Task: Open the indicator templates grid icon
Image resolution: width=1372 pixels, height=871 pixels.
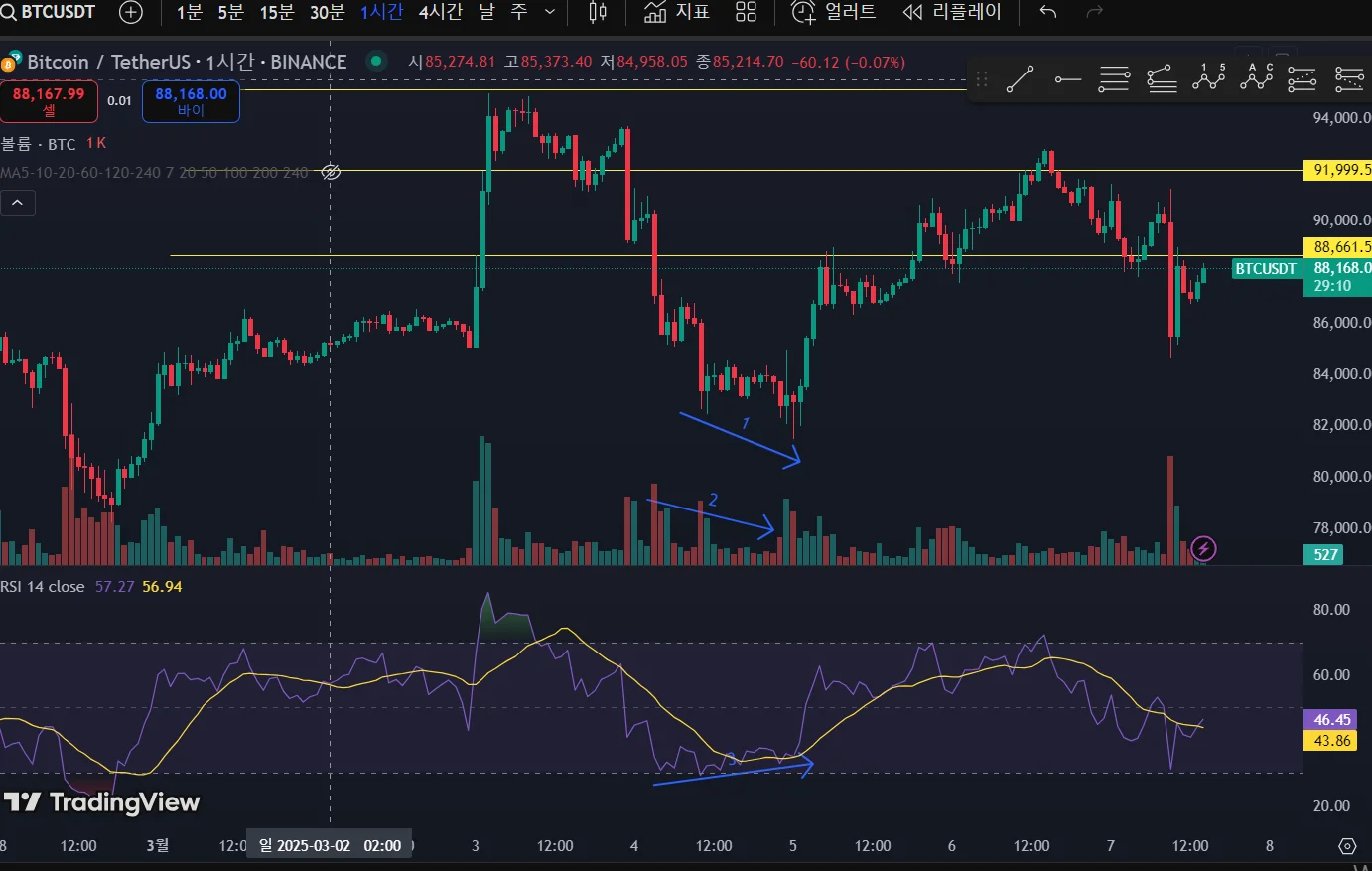Action: pos(746,12)
